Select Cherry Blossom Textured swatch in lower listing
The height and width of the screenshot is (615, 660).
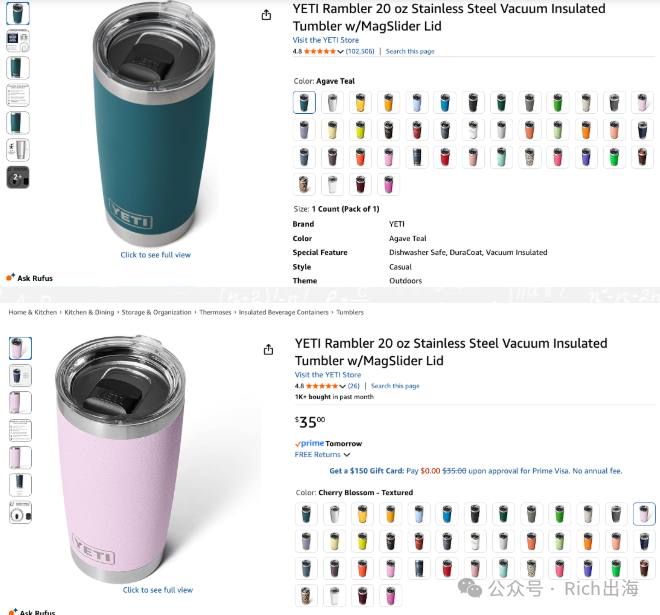coord(644,514)
